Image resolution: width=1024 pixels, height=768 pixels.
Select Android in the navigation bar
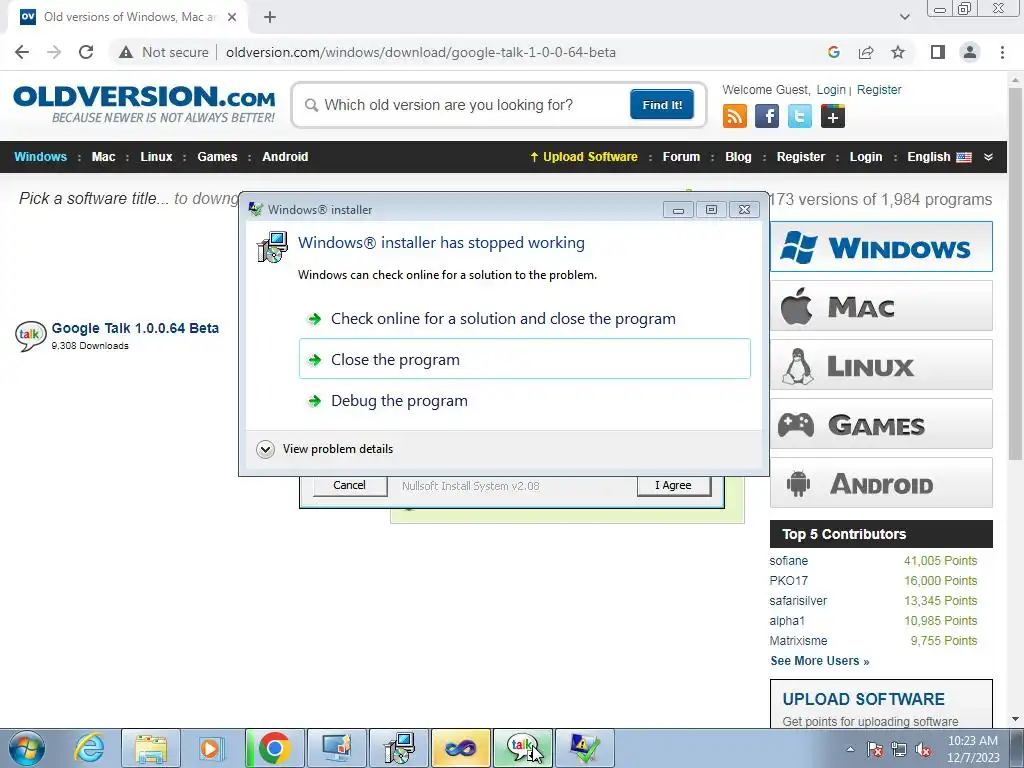coord(285,157)
